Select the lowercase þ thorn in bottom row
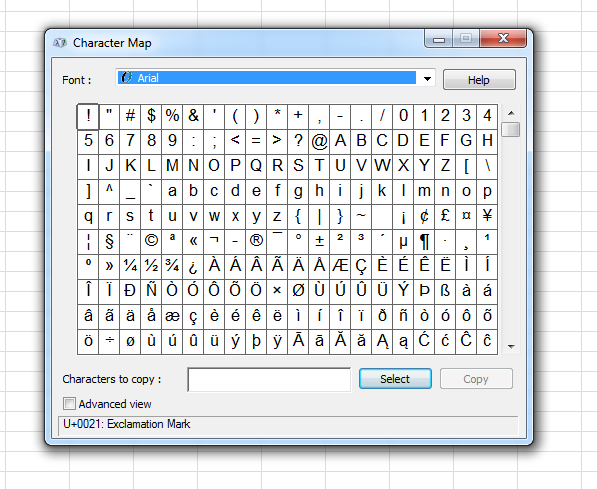This screenshot has width=597, height=489. click(256, 341)
